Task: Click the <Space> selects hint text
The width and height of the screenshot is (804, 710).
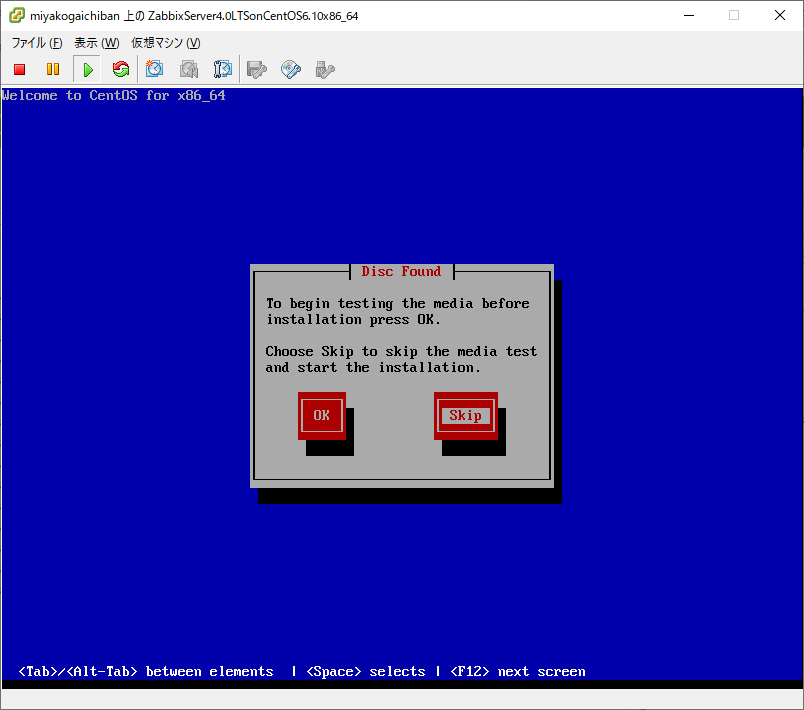Action: click(x=366, y=672)
